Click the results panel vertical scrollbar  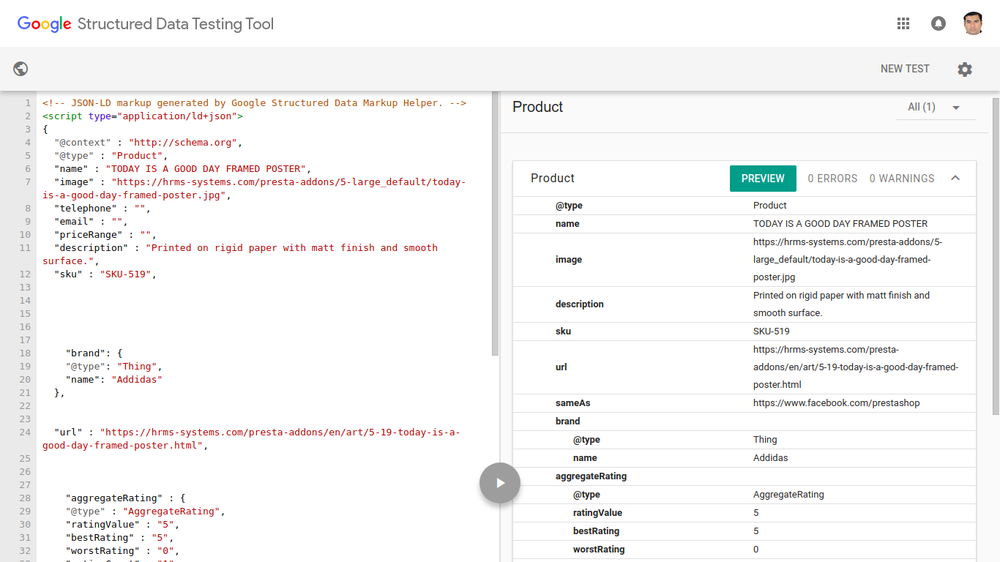996,256
